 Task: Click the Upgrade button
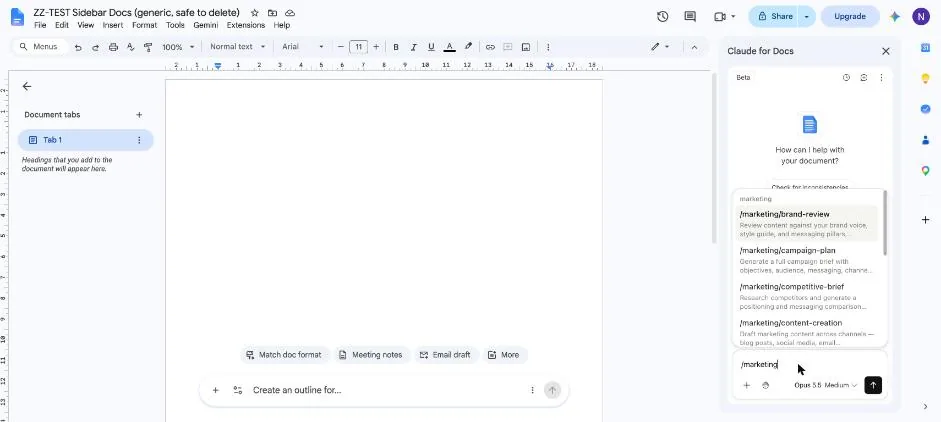coord(850,16)
